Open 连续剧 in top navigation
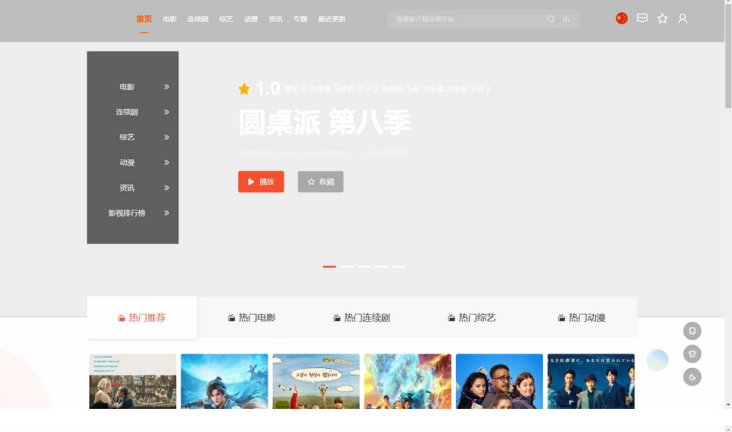This screenshot has height=432, width=732. (x=197, y=19)
